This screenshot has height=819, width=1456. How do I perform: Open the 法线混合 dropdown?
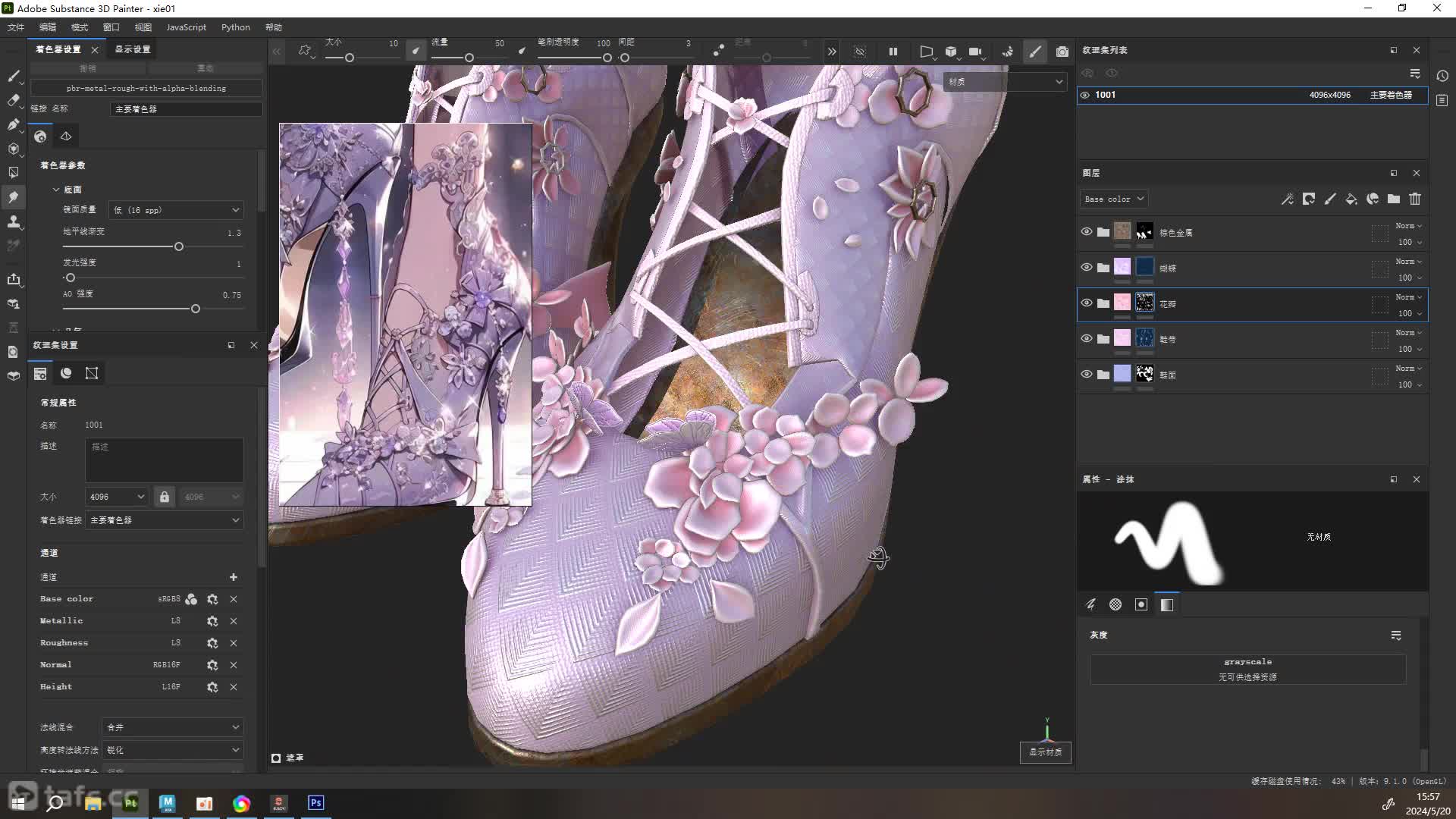pyautogui.click(x=173, y=727)
